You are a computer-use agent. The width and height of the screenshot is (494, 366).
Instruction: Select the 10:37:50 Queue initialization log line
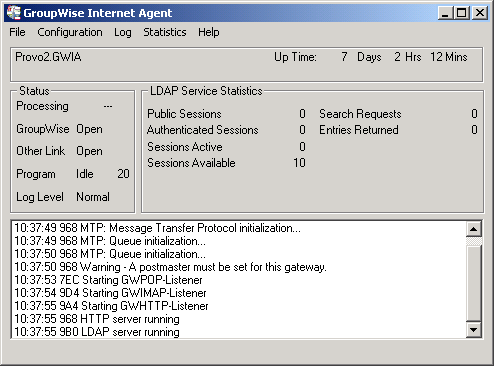[110, 254]
